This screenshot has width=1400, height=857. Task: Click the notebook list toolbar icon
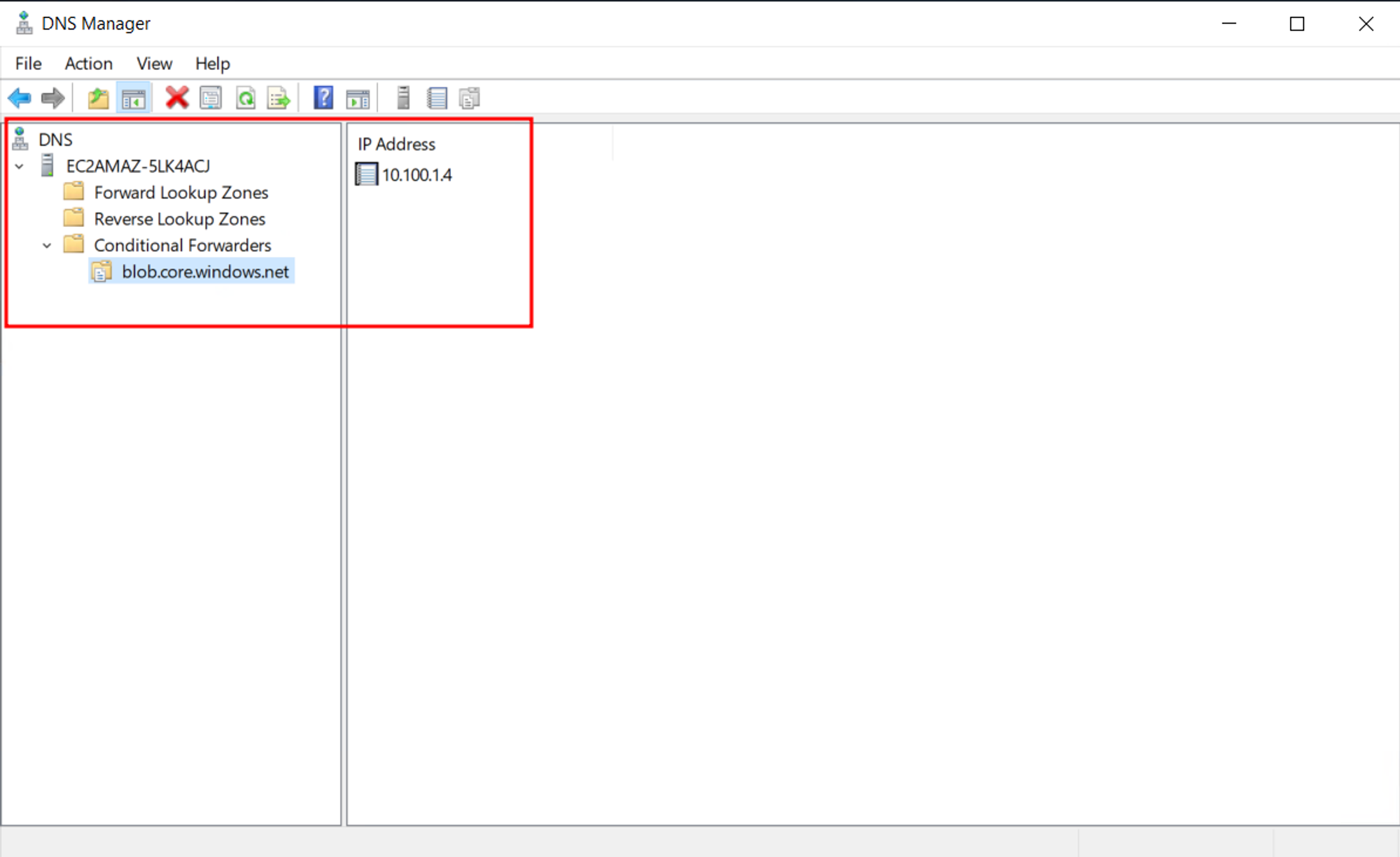(x=437, y=98)
